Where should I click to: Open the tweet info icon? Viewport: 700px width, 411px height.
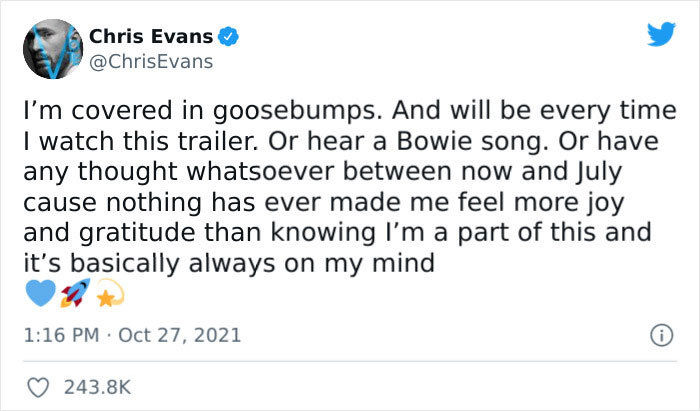tap(658, 334)
